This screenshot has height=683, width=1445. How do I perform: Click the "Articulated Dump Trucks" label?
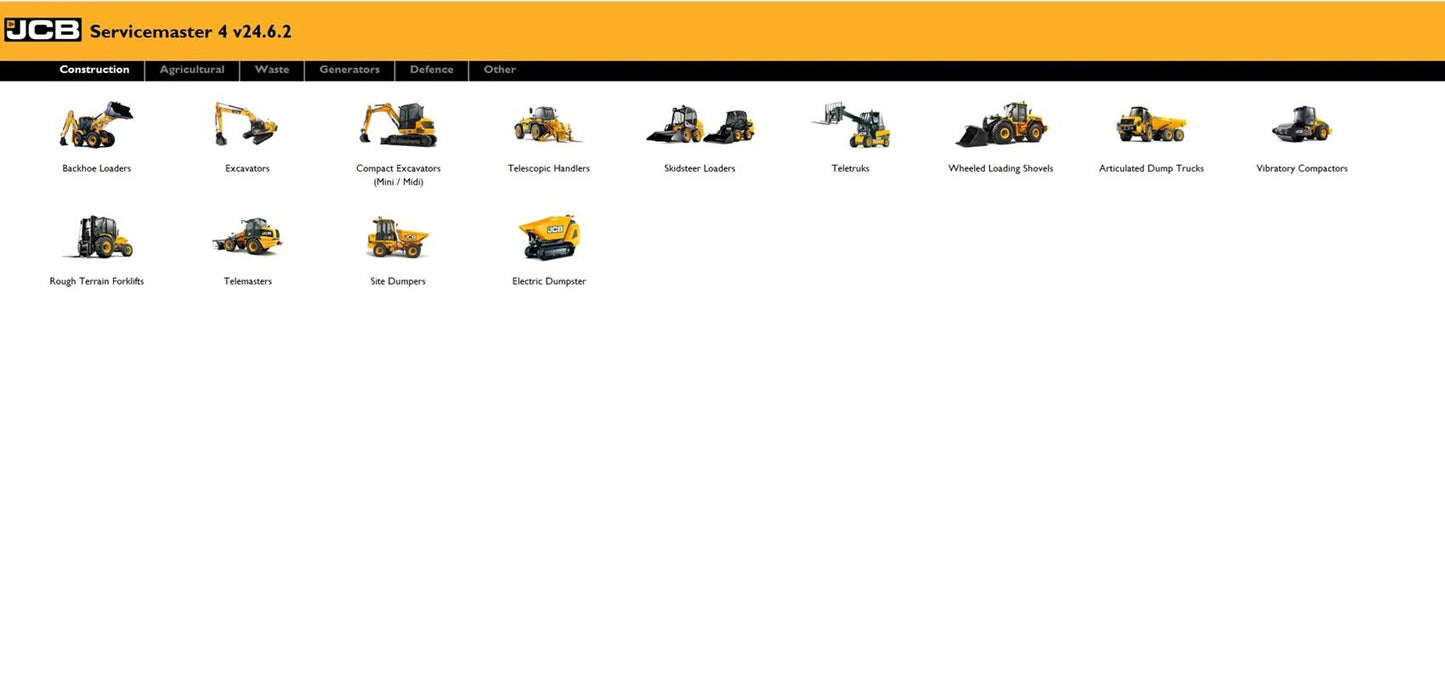coord(1152,169)
